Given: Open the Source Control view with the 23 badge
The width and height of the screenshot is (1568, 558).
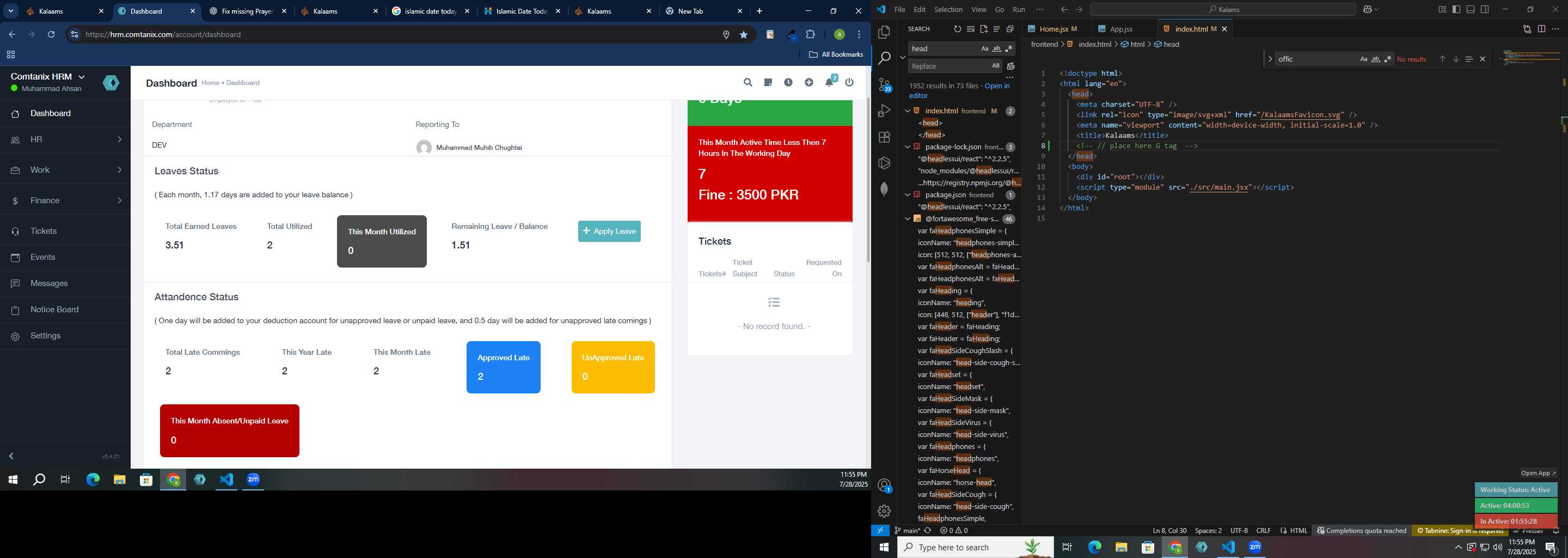Looking at the screenshot, I should coord(884,84).
